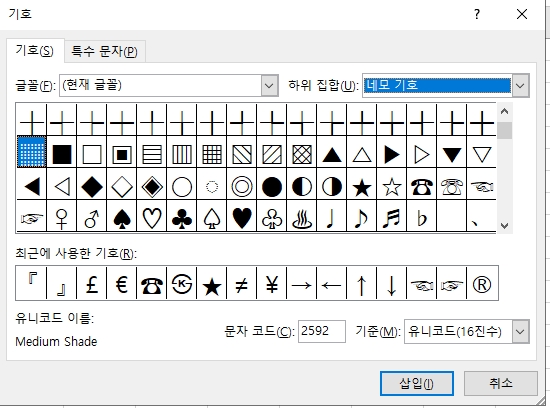Switch to the 특수 문자 tab

[x=105, y=52]
